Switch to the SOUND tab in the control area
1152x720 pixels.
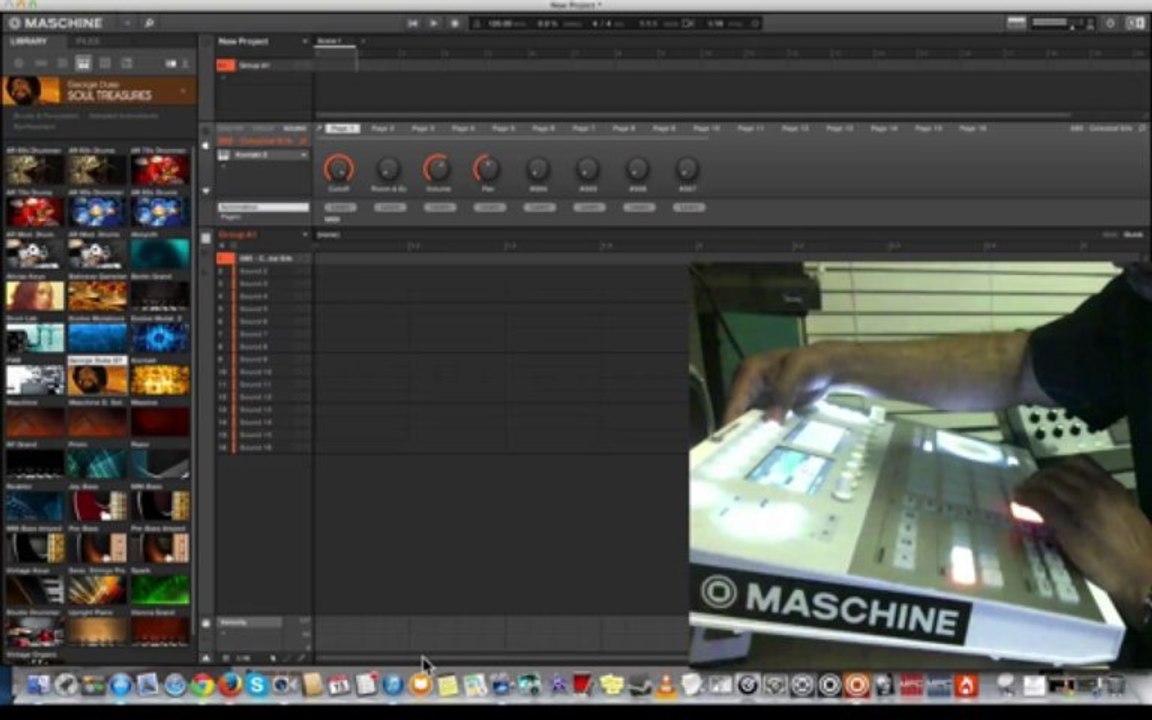pyautogui.click(x=294, y=129)
